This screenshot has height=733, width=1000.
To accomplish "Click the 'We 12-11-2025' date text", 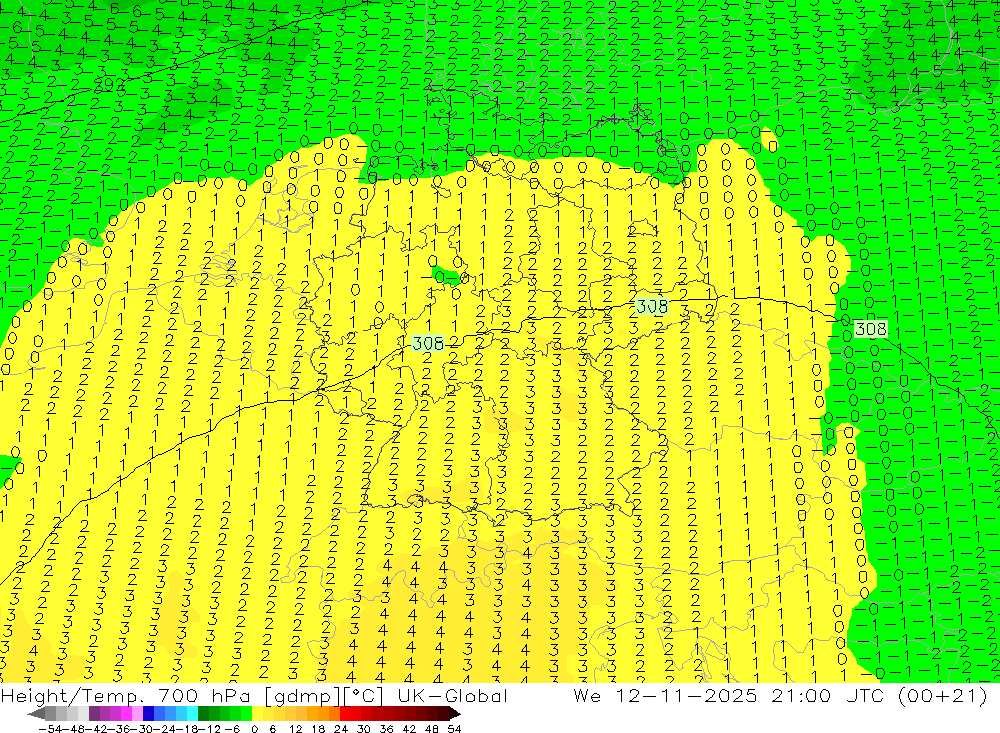I will click(x=665, y=695).
